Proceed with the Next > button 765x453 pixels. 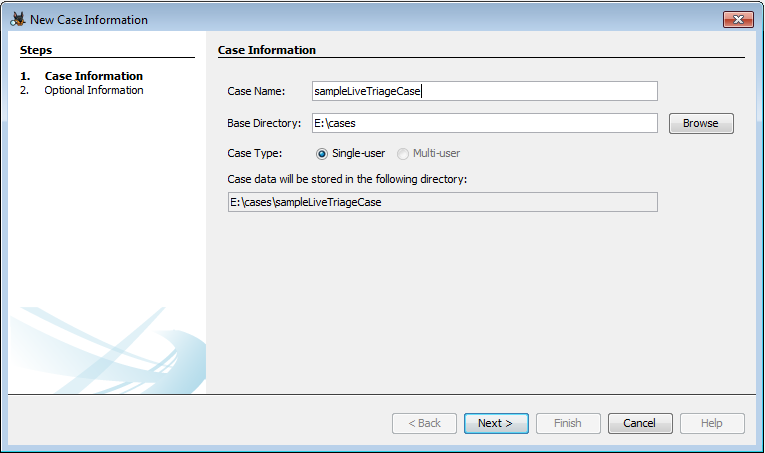(x=495, y=423)
